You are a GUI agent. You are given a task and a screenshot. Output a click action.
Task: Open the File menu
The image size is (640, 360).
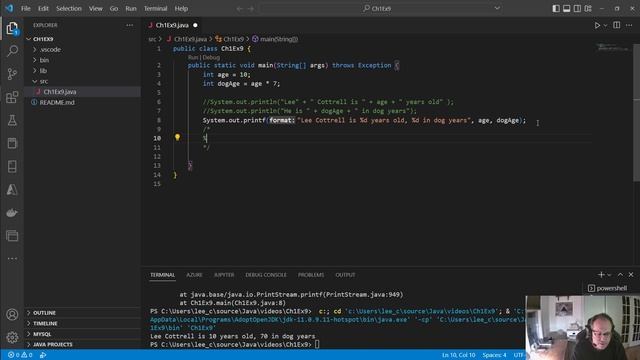click(26, 9)
